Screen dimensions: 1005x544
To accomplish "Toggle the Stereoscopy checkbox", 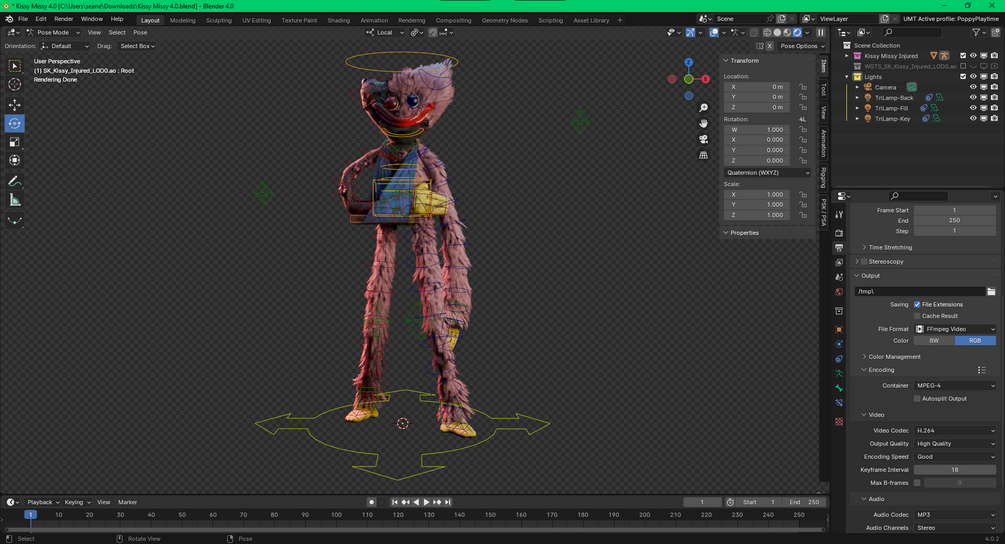I will (x=864, y=261).
